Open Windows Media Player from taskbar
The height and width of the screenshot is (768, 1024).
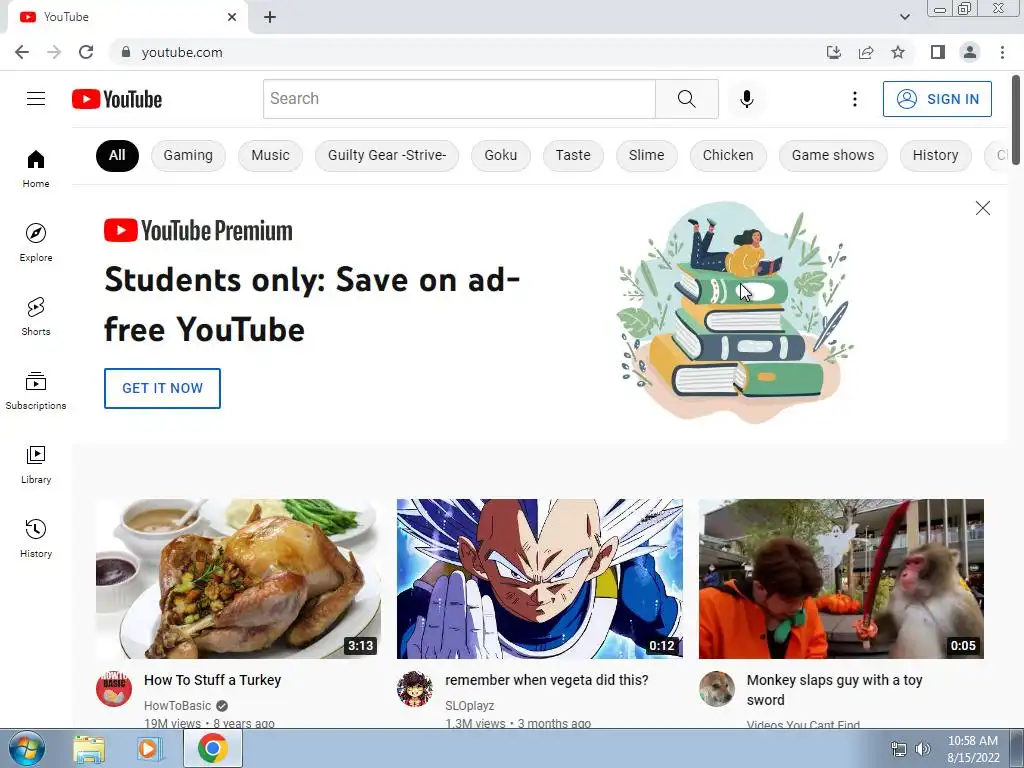point(150,748)
